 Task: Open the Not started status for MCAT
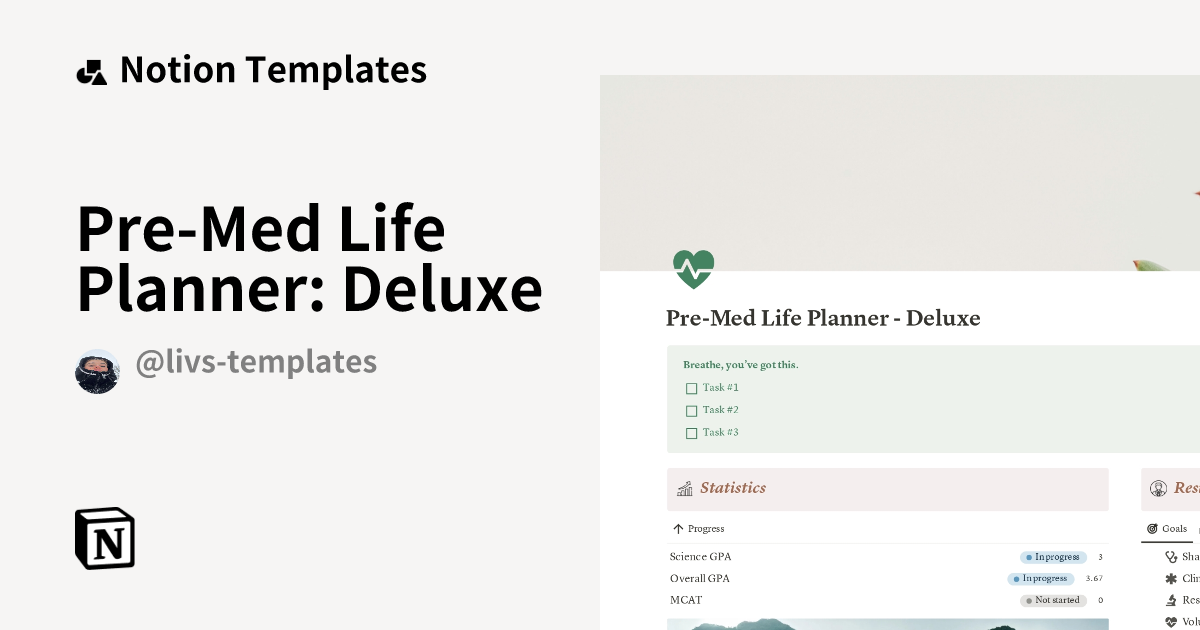click(x=1053, y=600)
